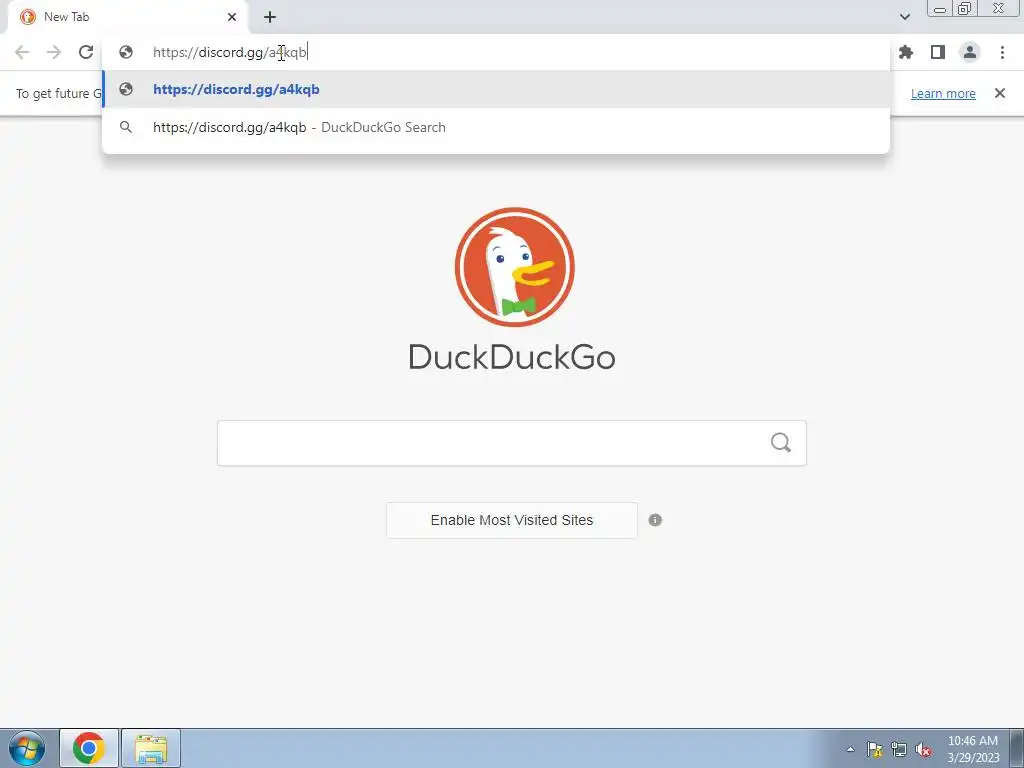The height and width of the screenshot is (768, 1024).
Task: Click the magnifier search button
Action: point(780,443)
